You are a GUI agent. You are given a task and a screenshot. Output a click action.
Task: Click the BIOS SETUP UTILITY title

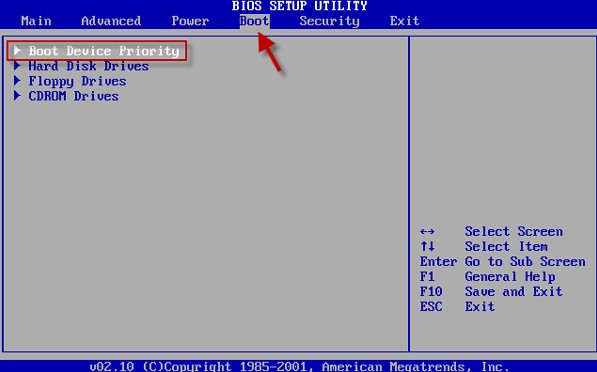point(300,6)
